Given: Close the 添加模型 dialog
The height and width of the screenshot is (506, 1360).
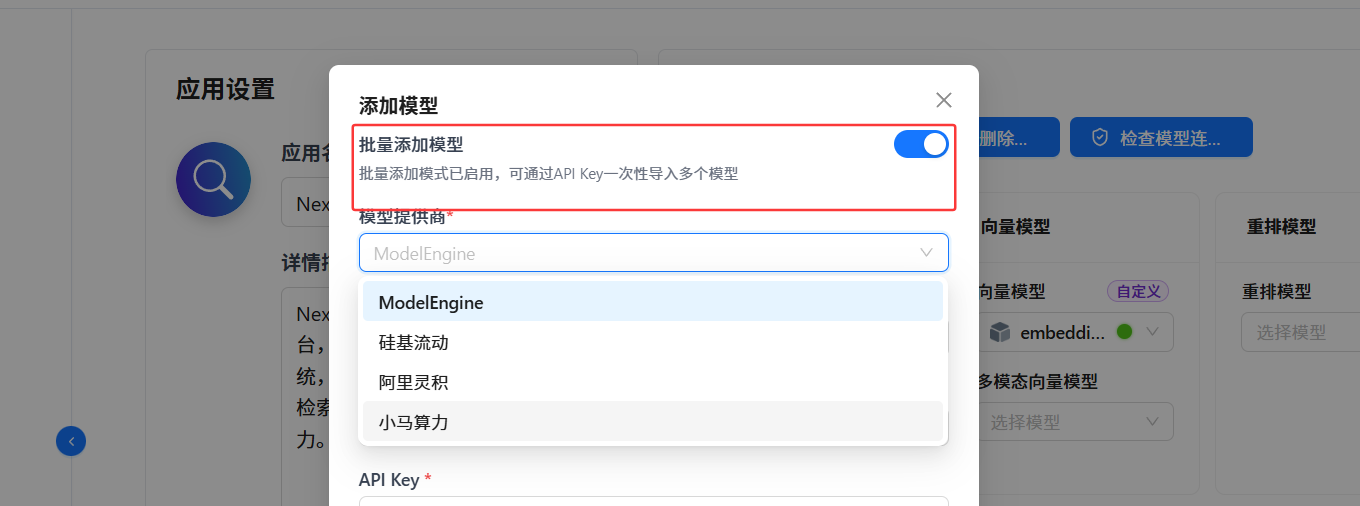Looking at the screenshot, I should 943,100.
